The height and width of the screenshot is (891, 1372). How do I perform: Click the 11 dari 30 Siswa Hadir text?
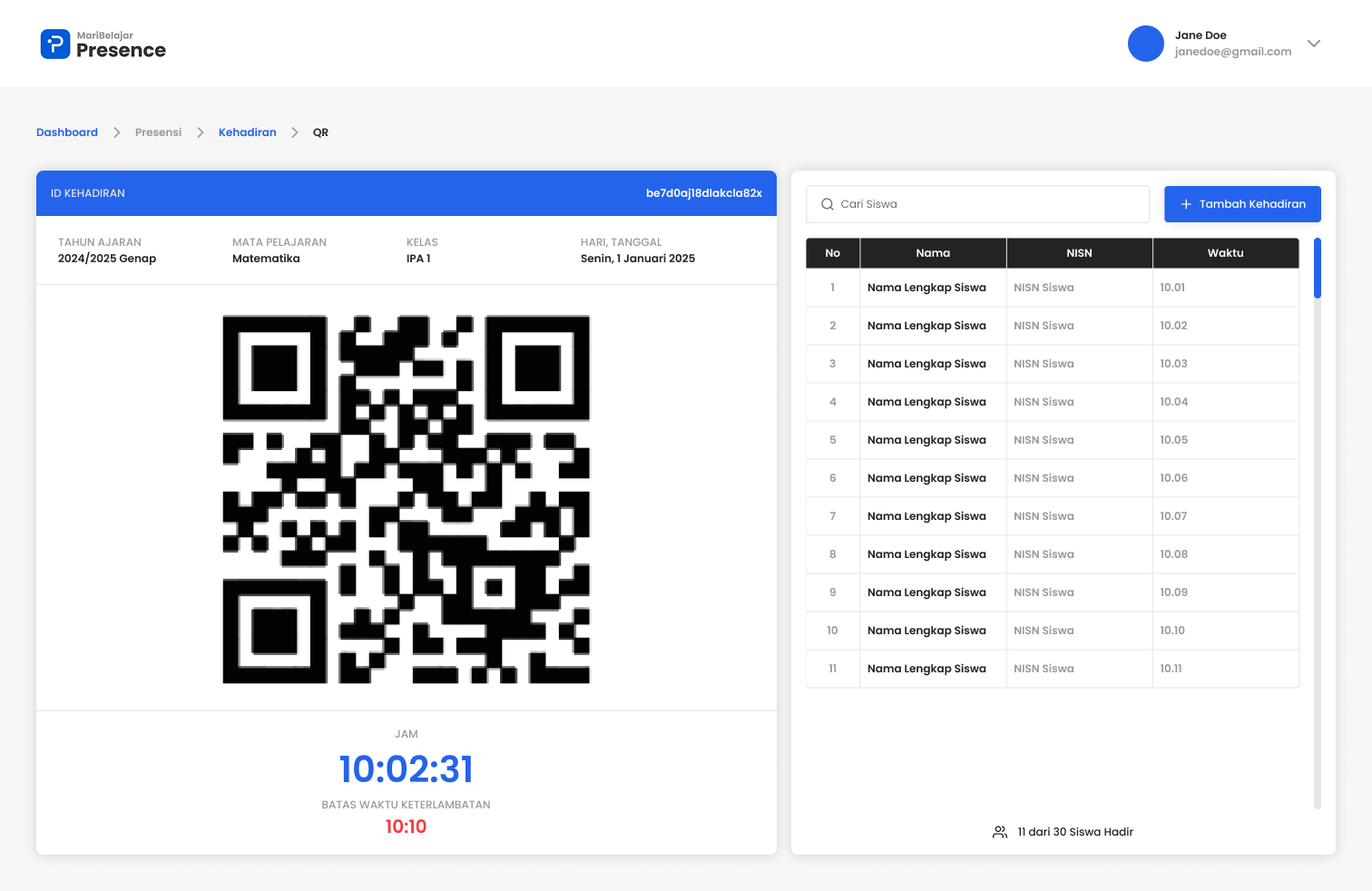click(x=1075, y=832)
